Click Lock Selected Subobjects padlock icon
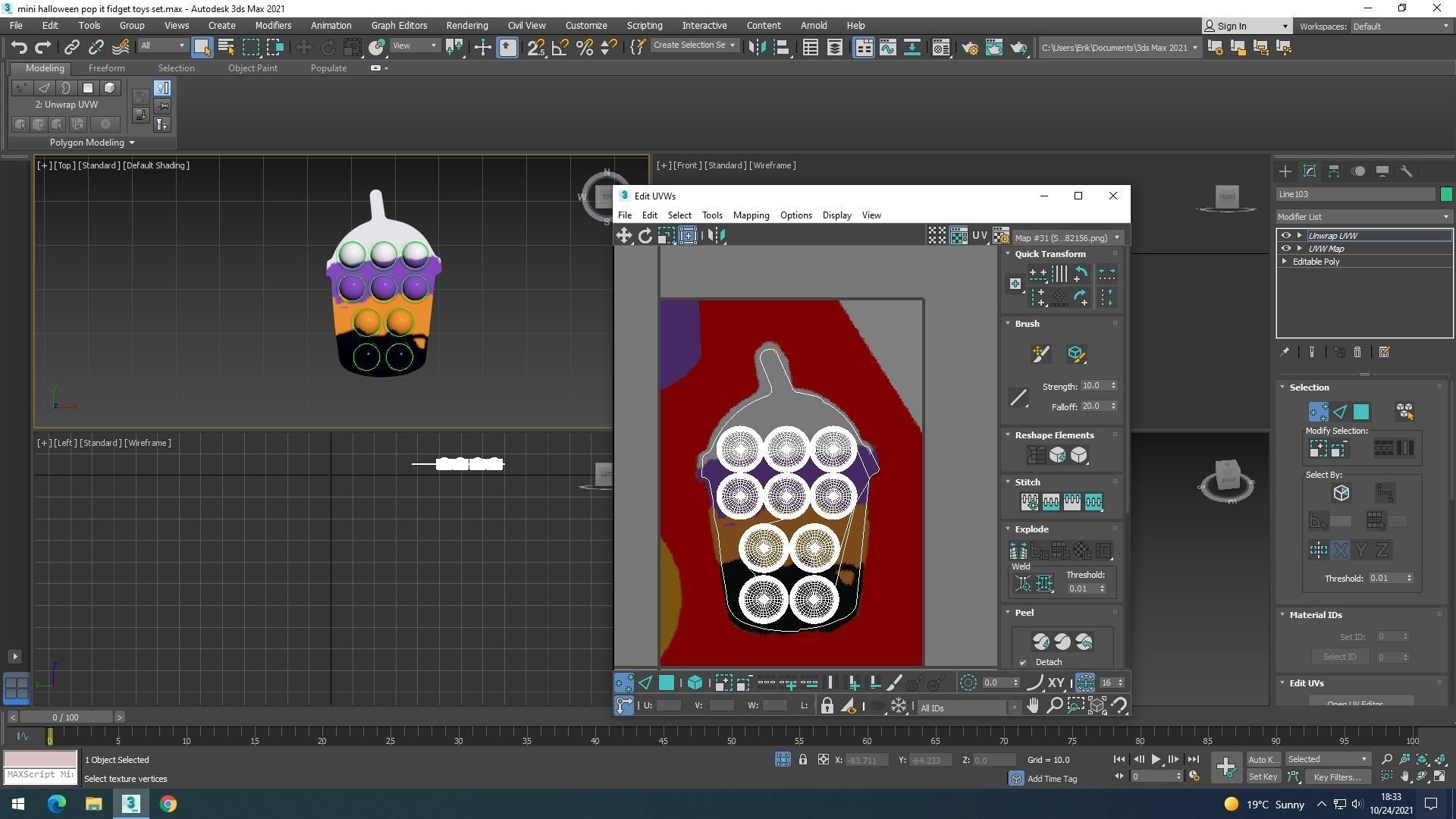Image resolution: width=1456 pixels, height=819 pixels. 827,706
